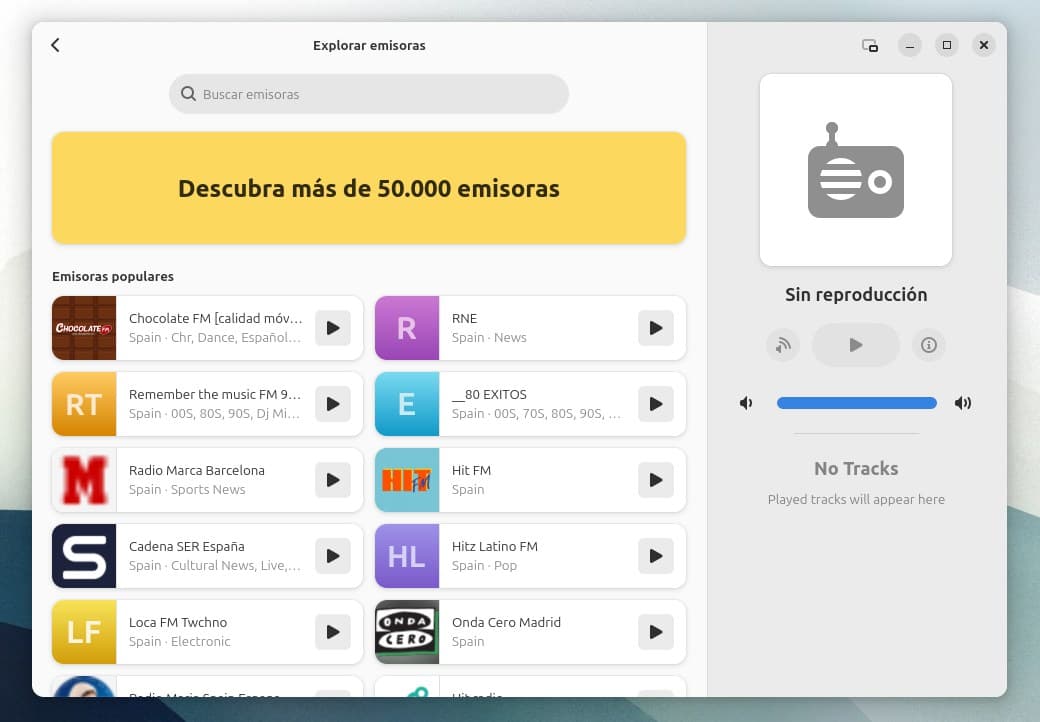This screenshot has width=1040, height=722.
Task: Select the Chocolate FM station title
Action: pyautogui.click(x=216, y=318)
